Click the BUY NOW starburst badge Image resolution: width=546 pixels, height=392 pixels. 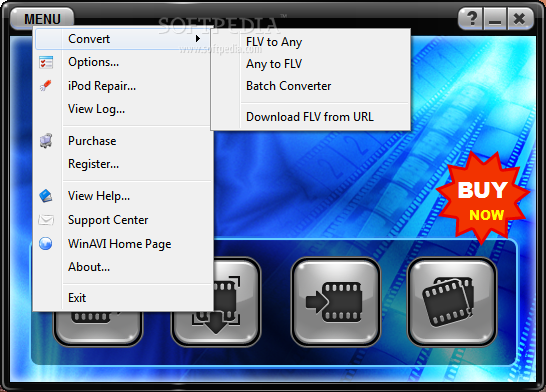tap(483, 198)
